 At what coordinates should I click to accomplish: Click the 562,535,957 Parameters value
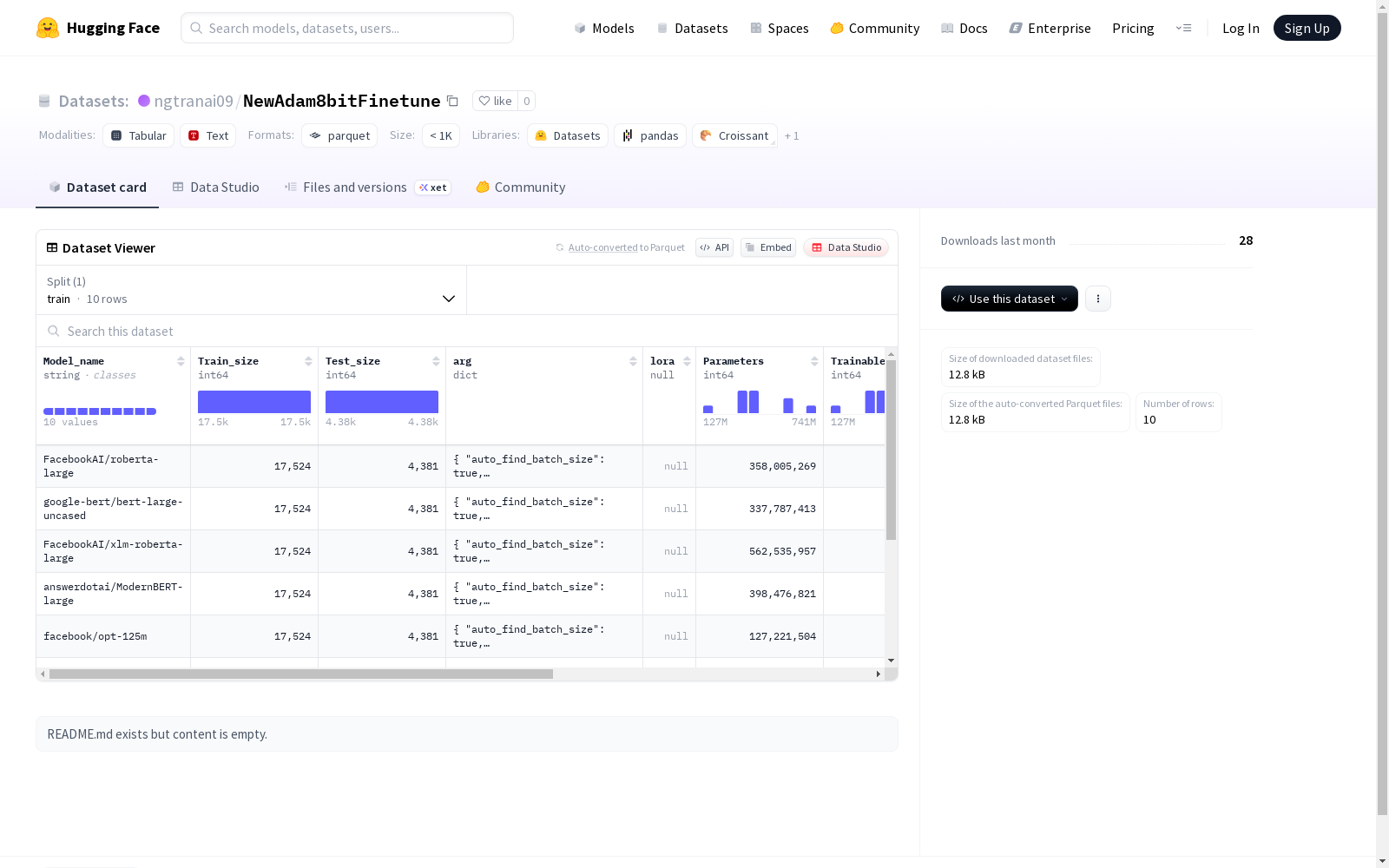[782, 551]
